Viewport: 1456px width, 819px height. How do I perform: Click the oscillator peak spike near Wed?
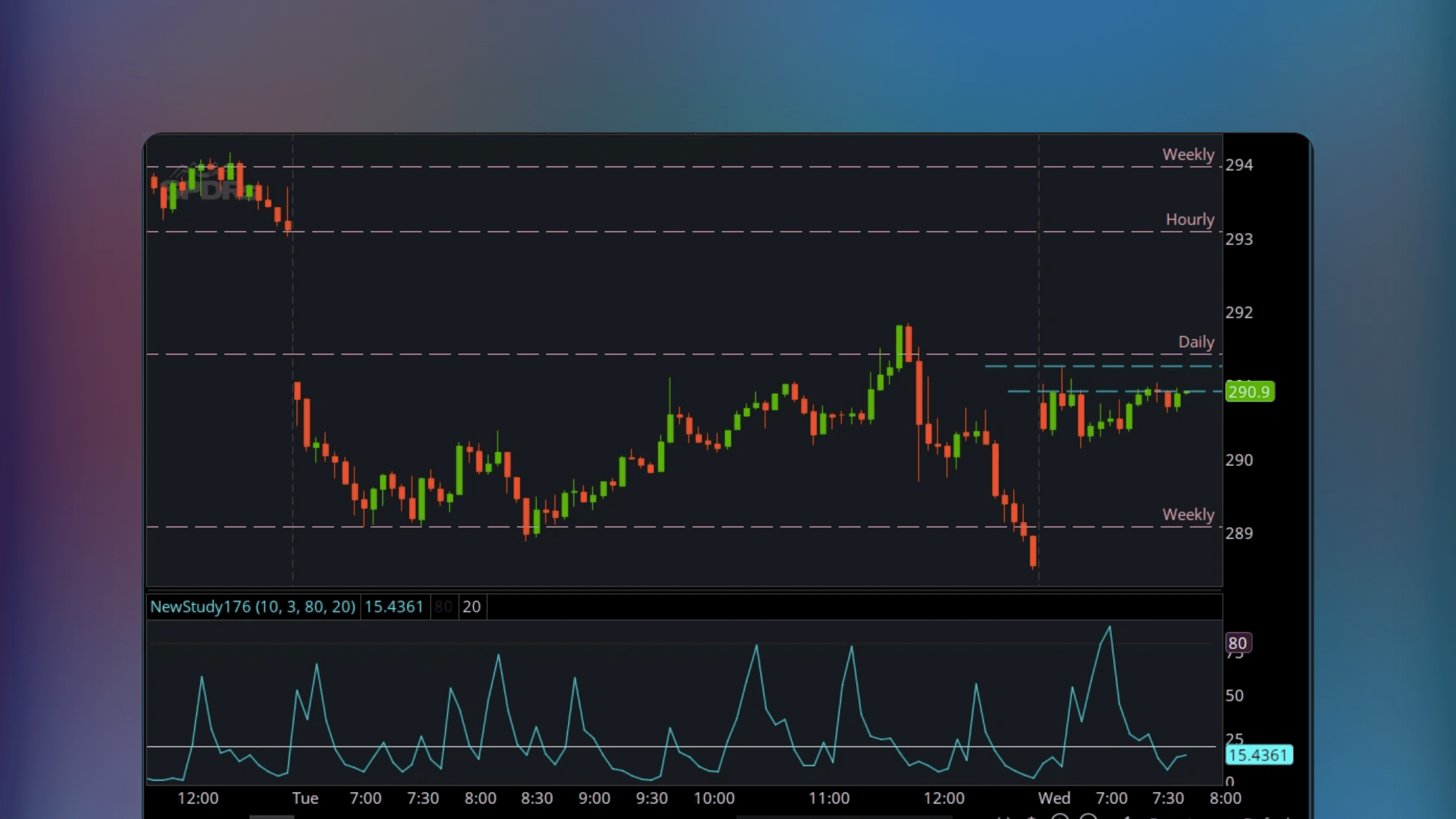coord(1109,628)
